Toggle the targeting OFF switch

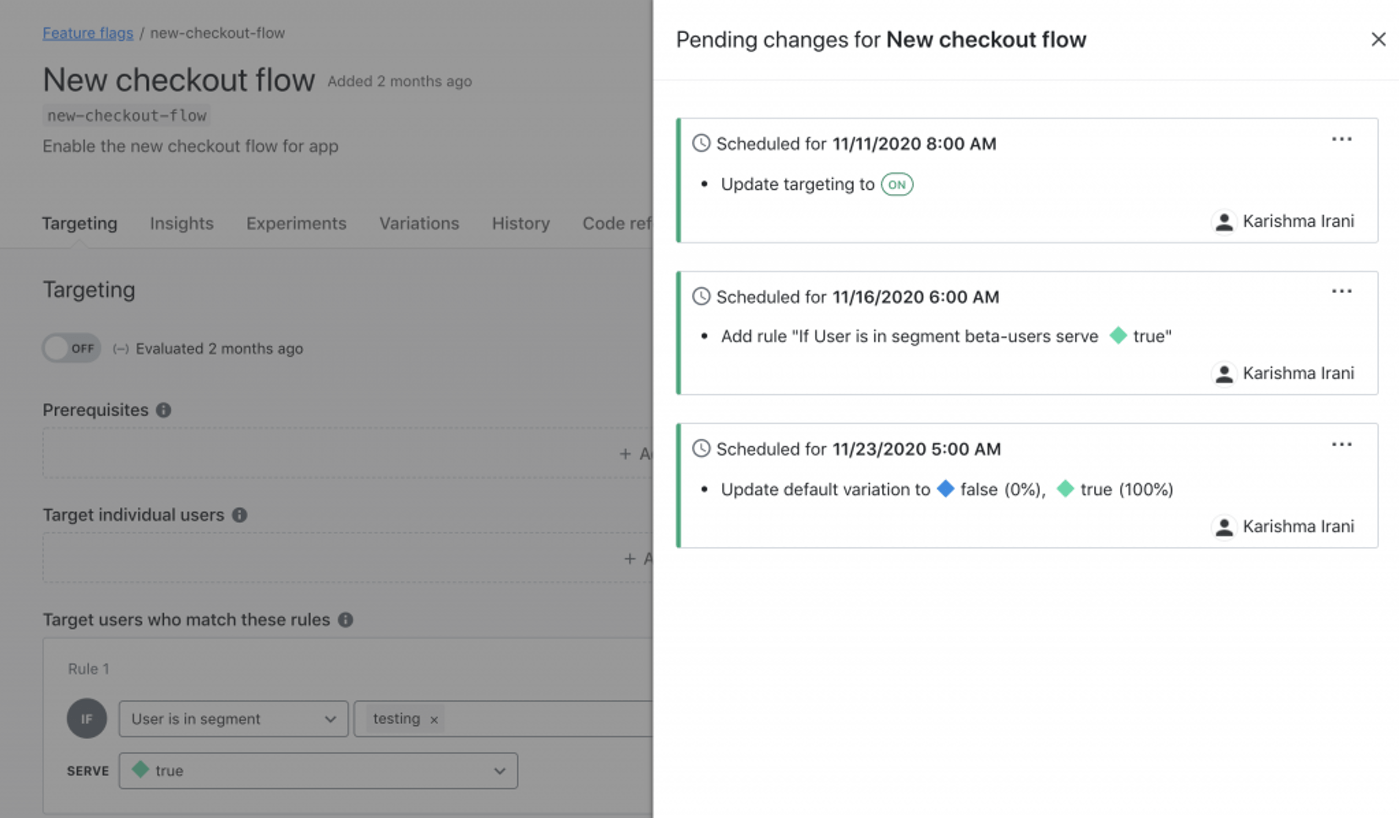point(71,348)
